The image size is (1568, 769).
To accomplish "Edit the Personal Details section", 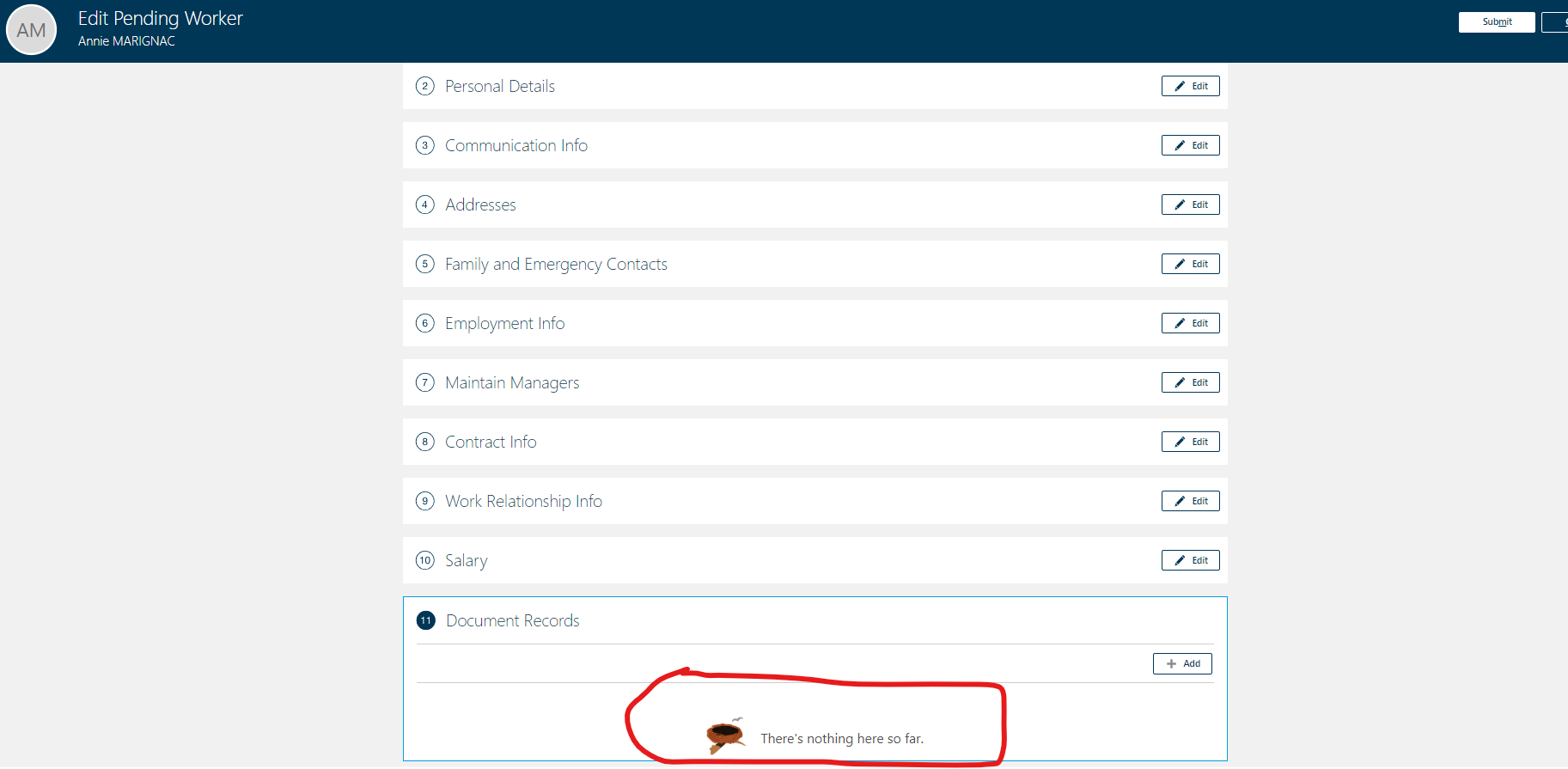I will click(1191, 86).
